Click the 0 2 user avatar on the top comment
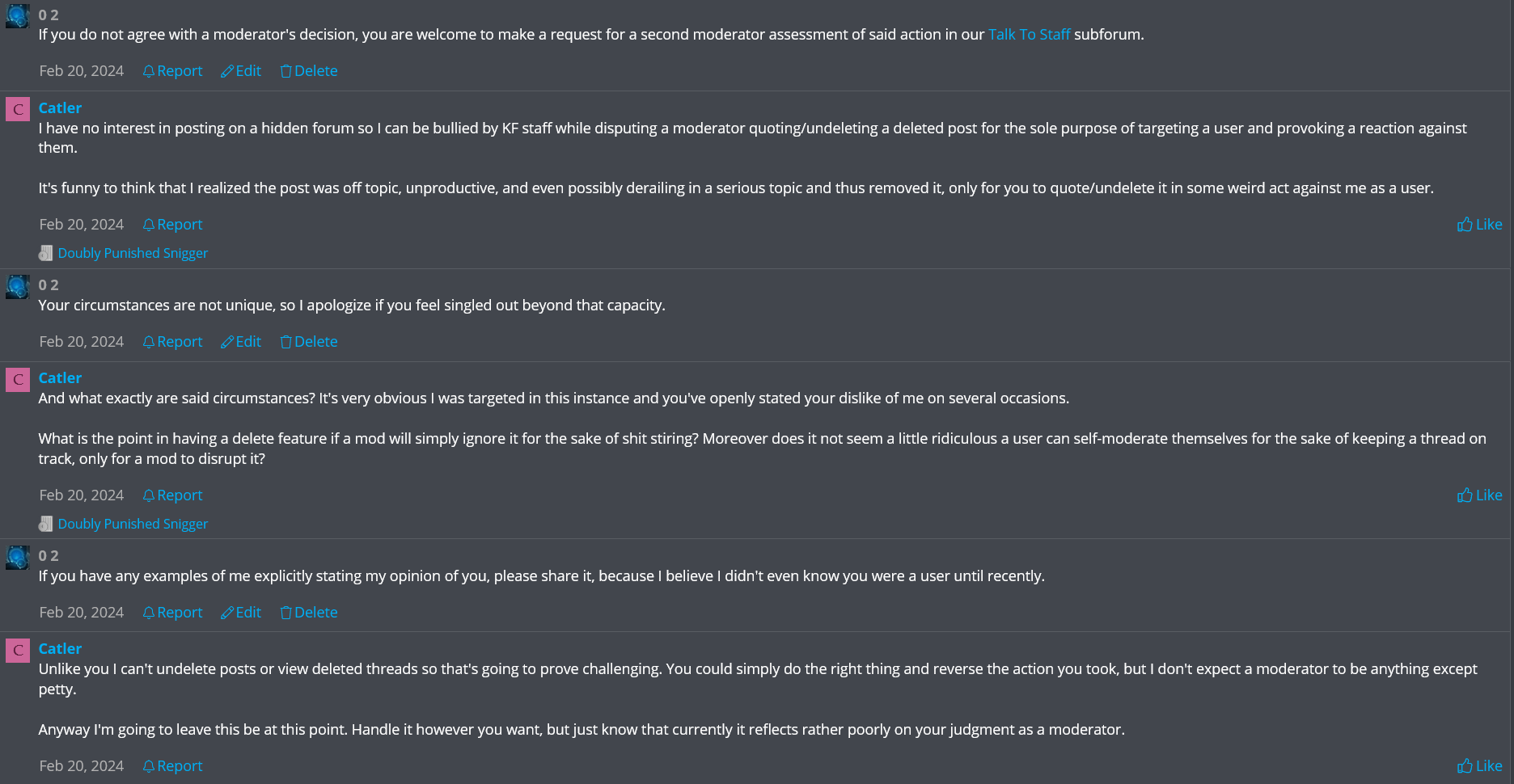 click(x=18, y=16)
